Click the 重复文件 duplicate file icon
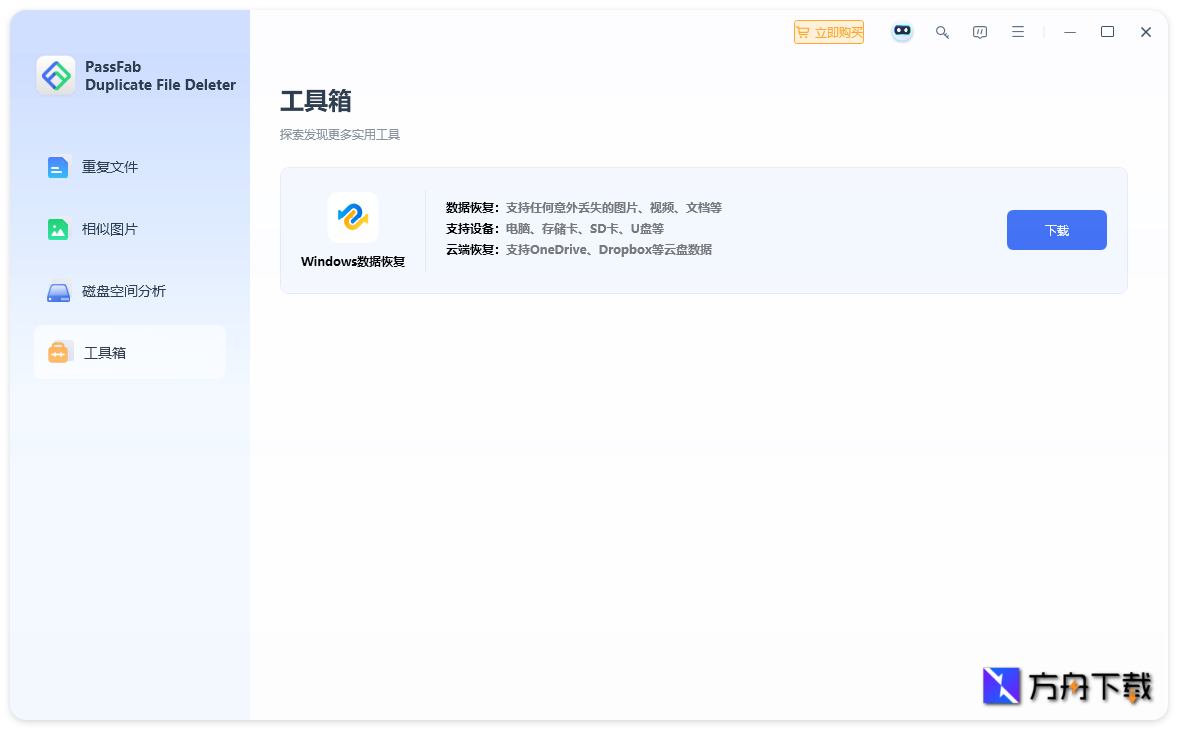The width and height of the screenshot is (1178, 730). tap(58, 166)
